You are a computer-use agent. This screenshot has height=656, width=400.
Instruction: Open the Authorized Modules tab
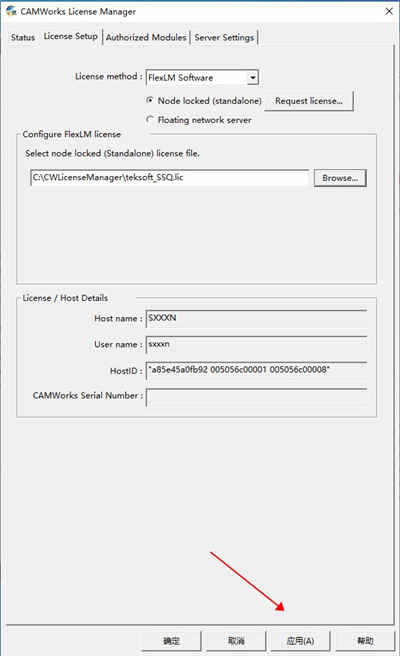coord(146,37)
